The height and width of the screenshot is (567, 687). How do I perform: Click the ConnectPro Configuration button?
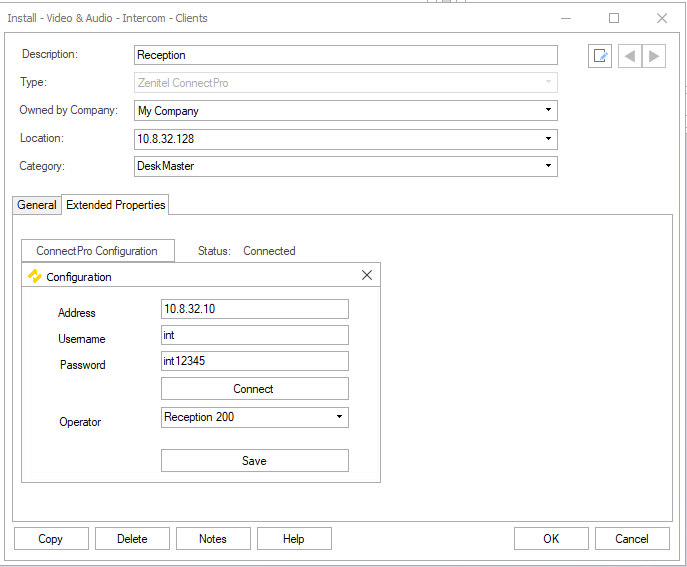[97, 251]
